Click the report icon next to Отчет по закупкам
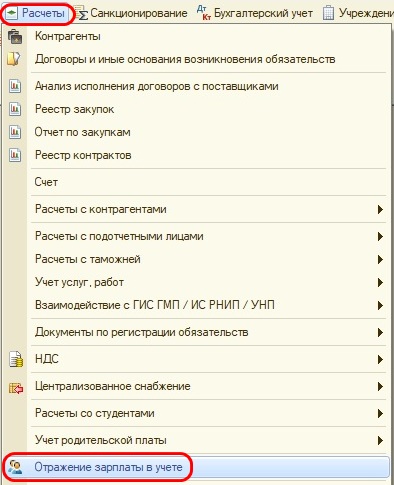The width and height of the screenshot is (394, 485). tap(15, 132)
